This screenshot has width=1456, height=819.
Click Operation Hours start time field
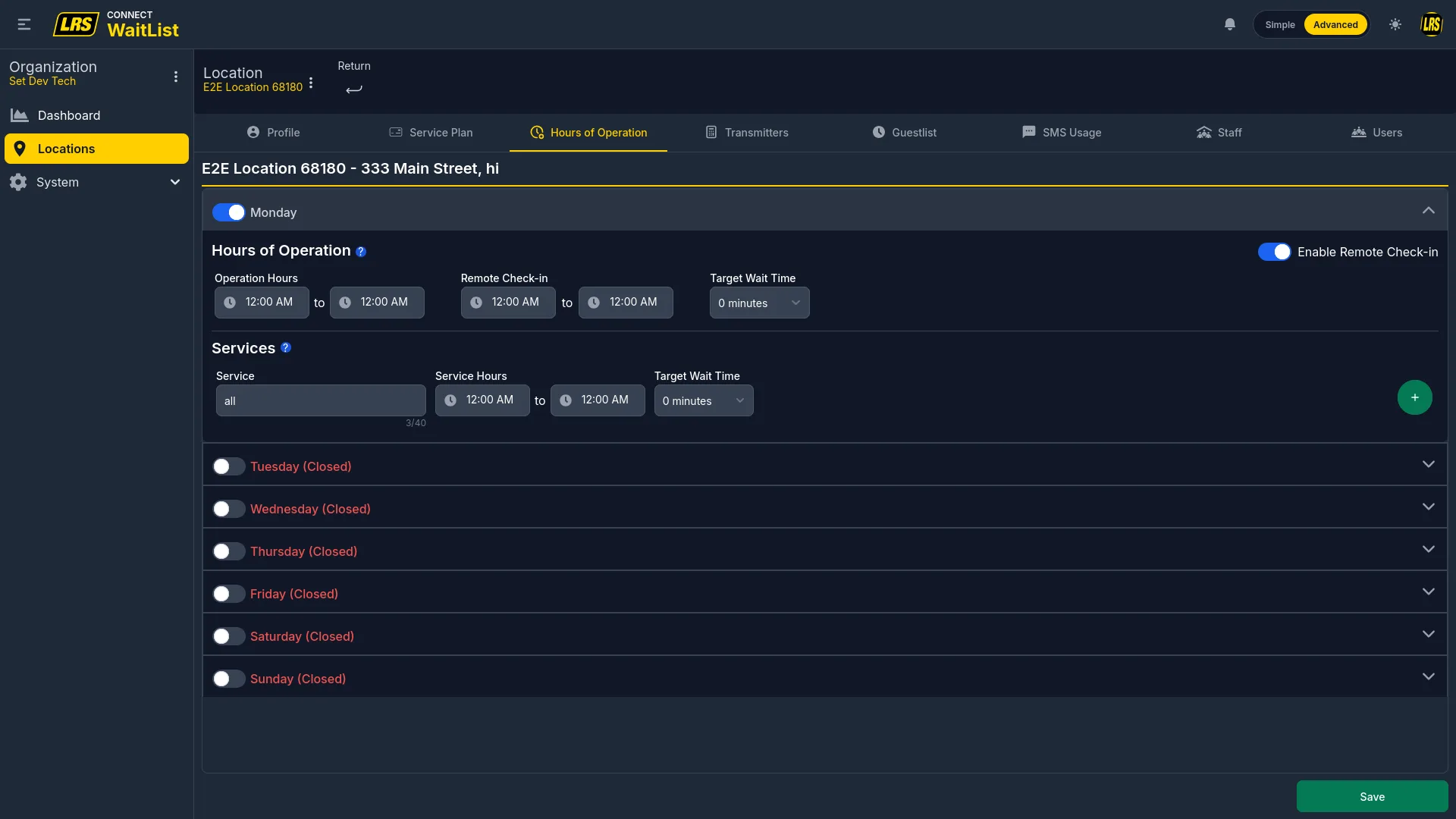[x=262, y=303]
